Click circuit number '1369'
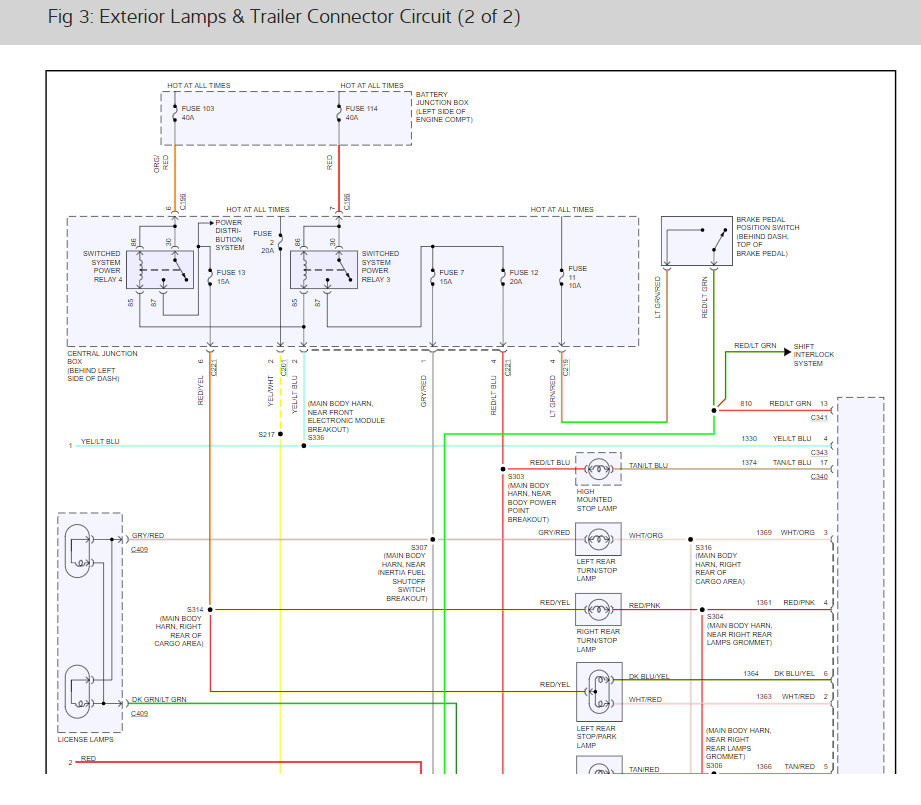Screen dimensions: 921x805 (764, 533)
